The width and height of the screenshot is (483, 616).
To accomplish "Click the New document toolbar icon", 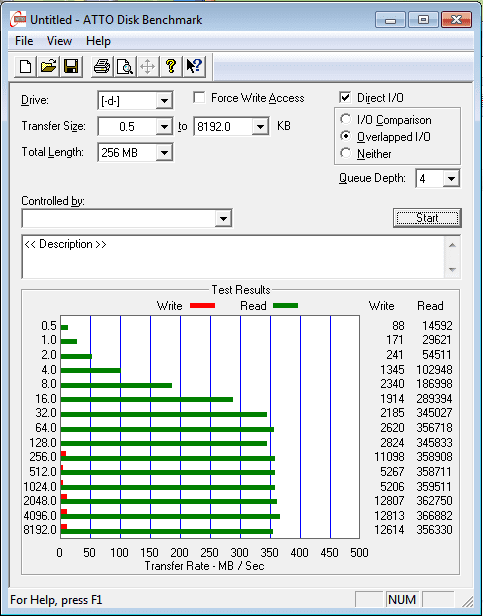I will tap(26, 66).
